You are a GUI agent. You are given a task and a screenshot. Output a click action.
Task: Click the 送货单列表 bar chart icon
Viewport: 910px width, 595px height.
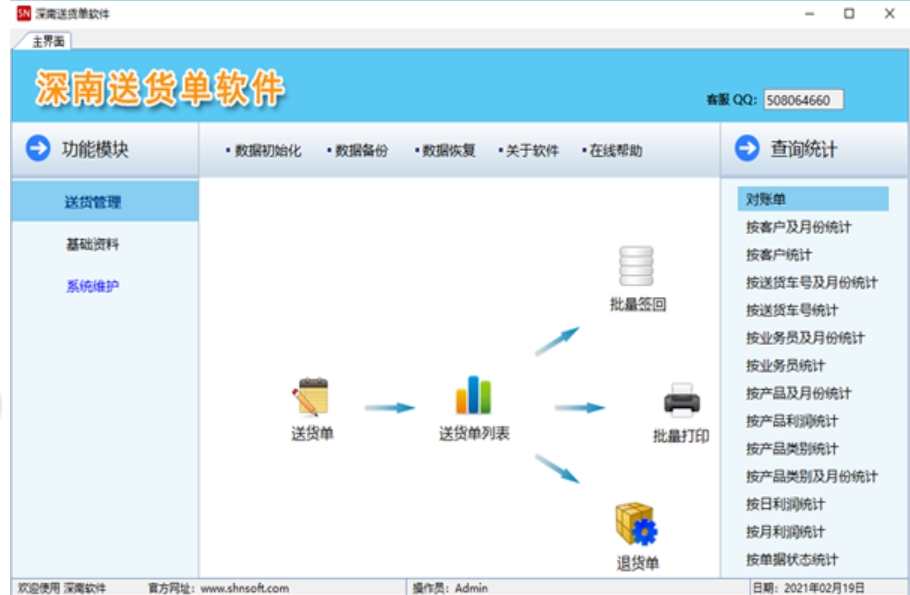tap(474, 398)
